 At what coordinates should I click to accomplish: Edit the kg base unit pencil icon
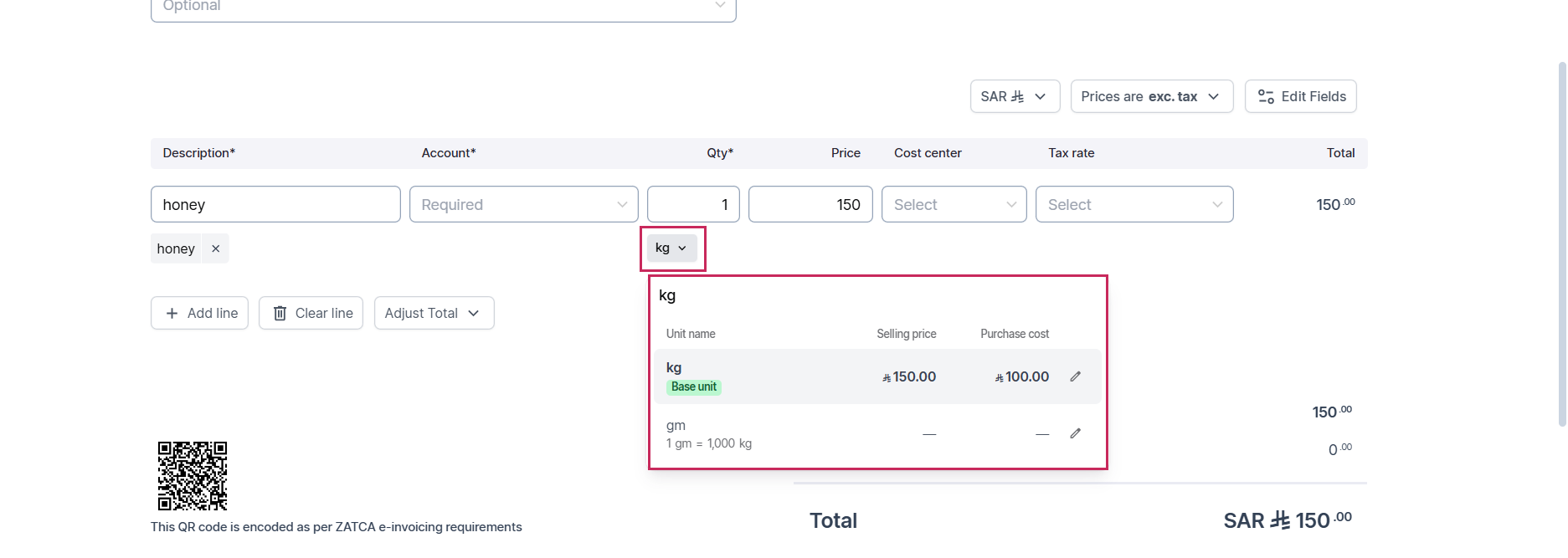pyautogui.click(x=1076, y=376)
